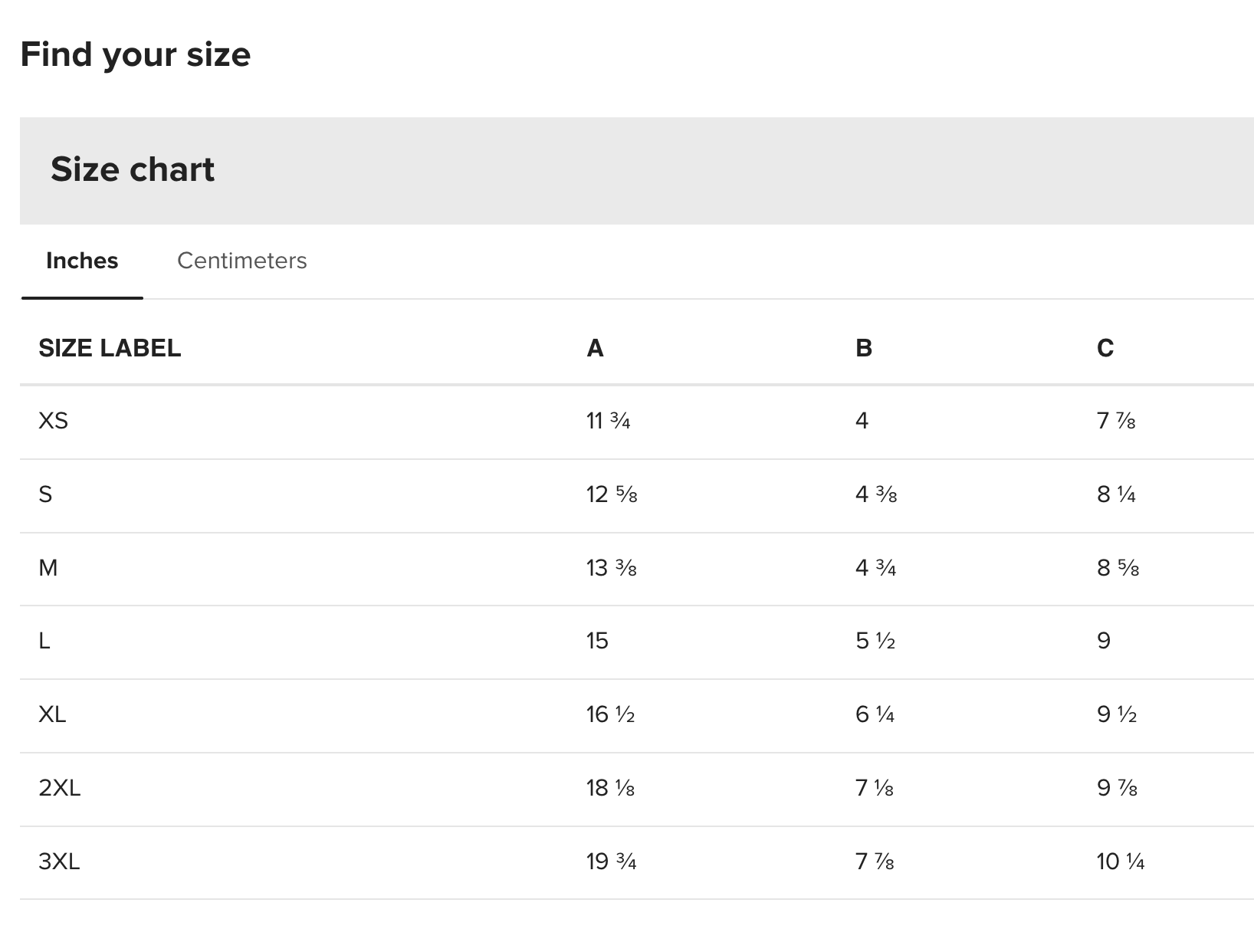Click the 18 ⅛ measurement for 2XL
The height and width of the screenshot is (952, 1254).
point(611,788)
